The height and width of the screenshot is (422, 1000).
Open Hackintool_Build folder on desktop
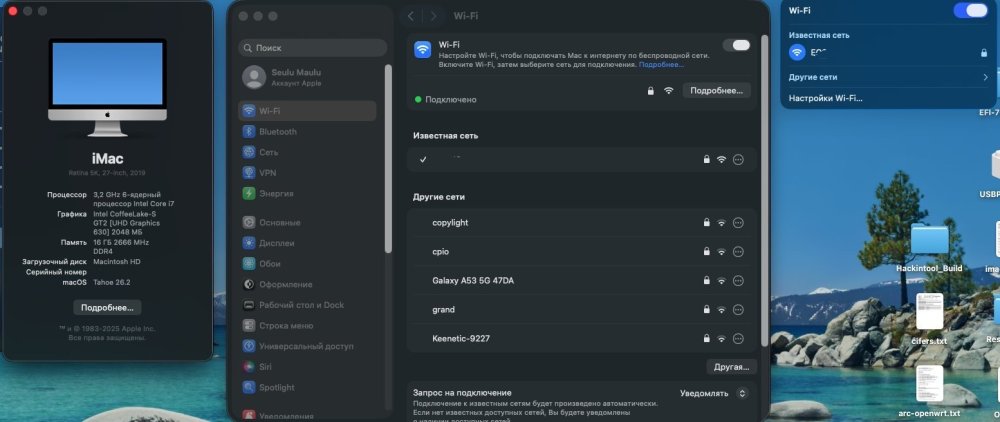(929, 246)
